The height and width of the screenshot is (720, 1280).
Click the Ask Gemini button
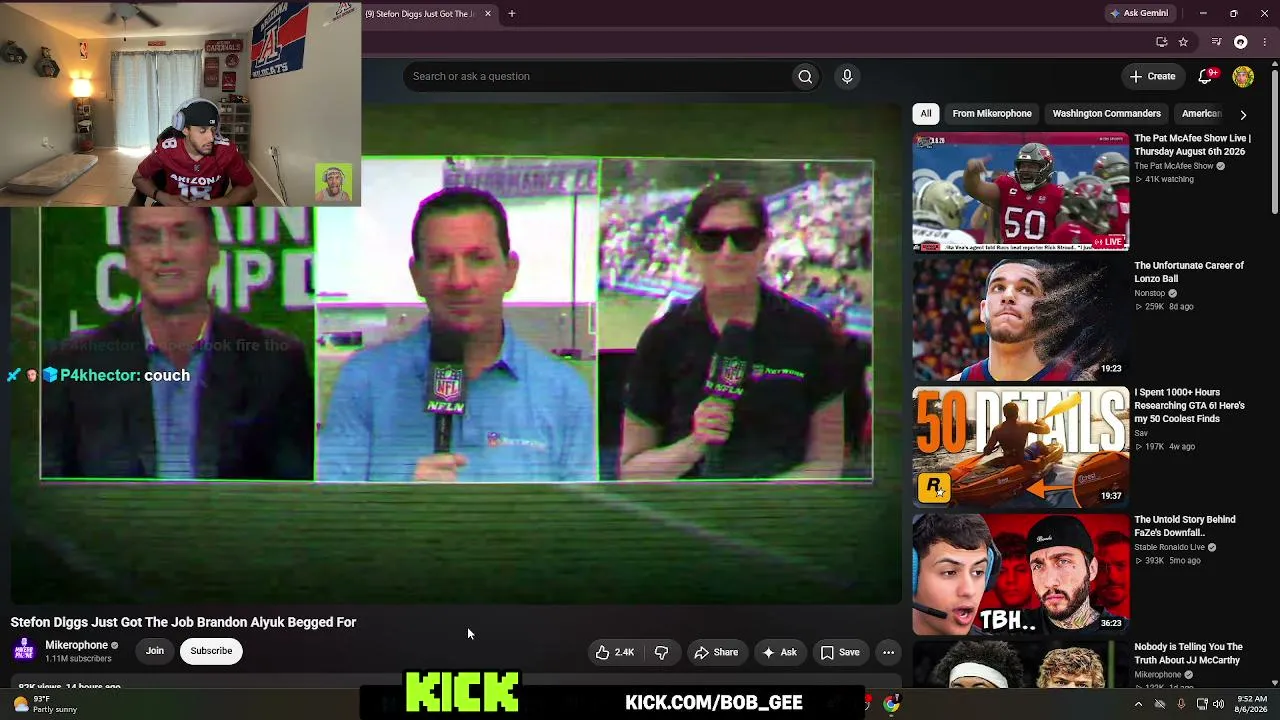(x=1139, y=14)
